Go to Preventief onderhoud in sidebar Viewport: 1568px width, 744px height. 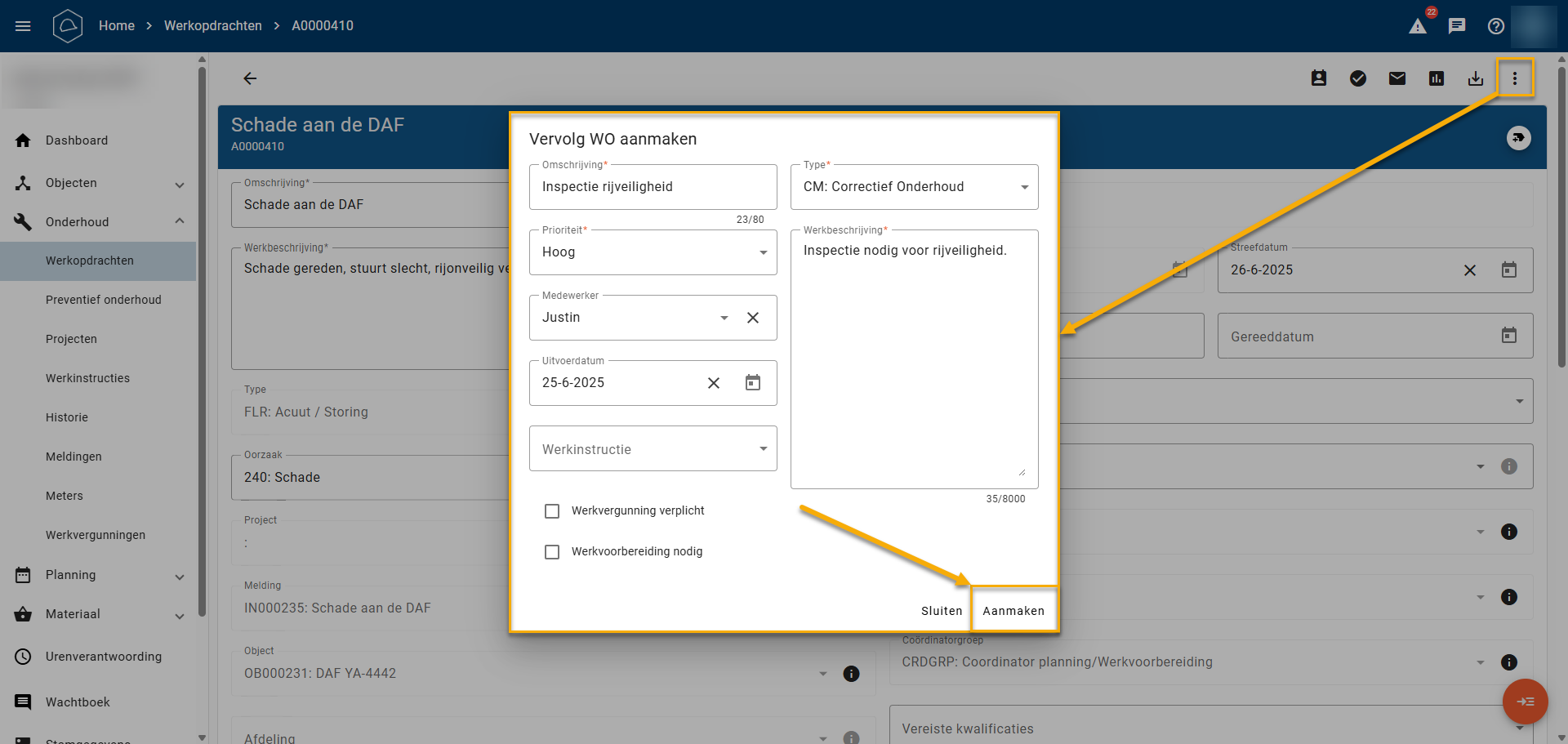tap(104, 300)
